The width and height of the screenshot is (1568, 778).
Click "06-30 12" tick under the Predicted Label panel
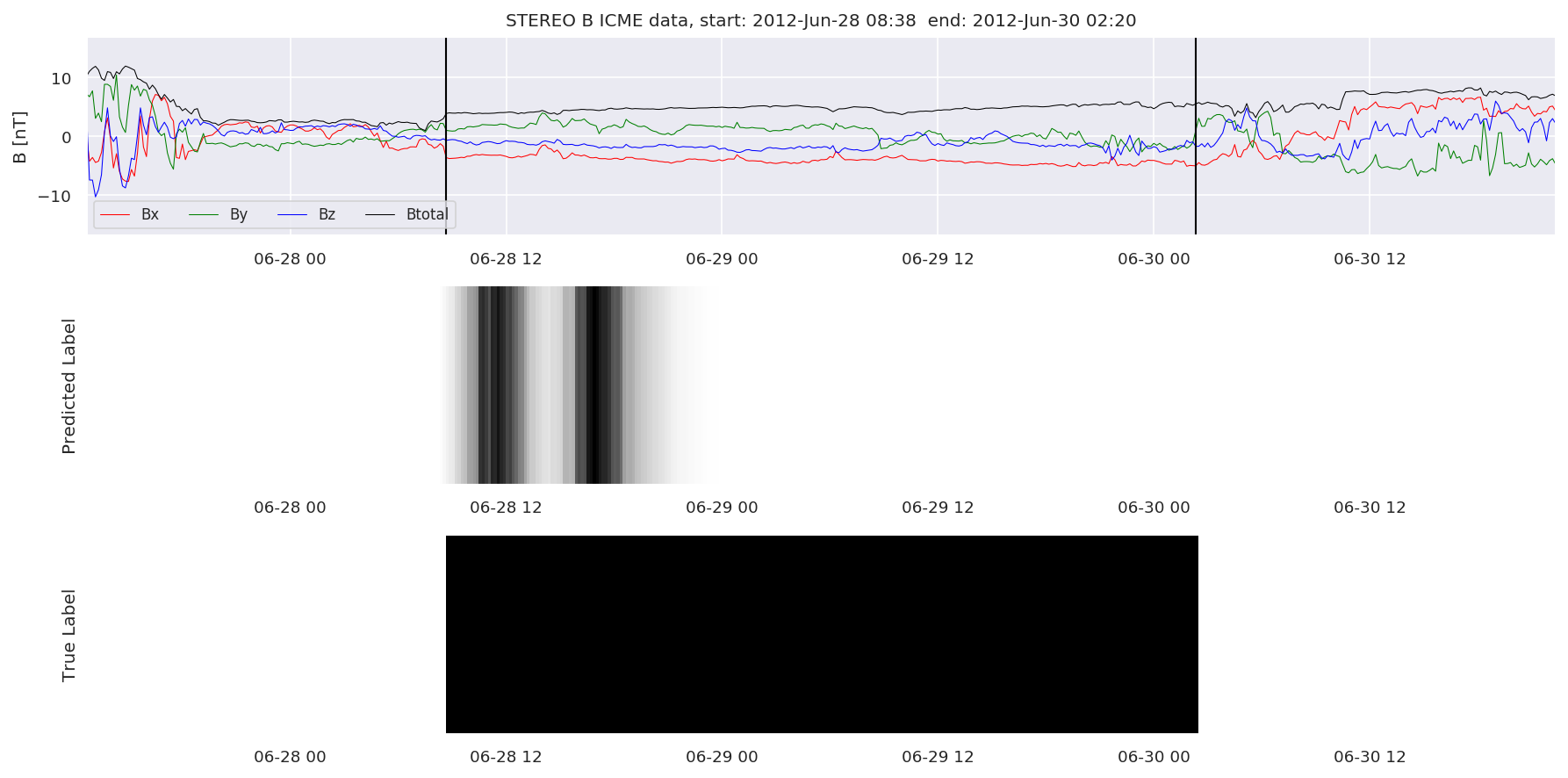coord(1370,508)
